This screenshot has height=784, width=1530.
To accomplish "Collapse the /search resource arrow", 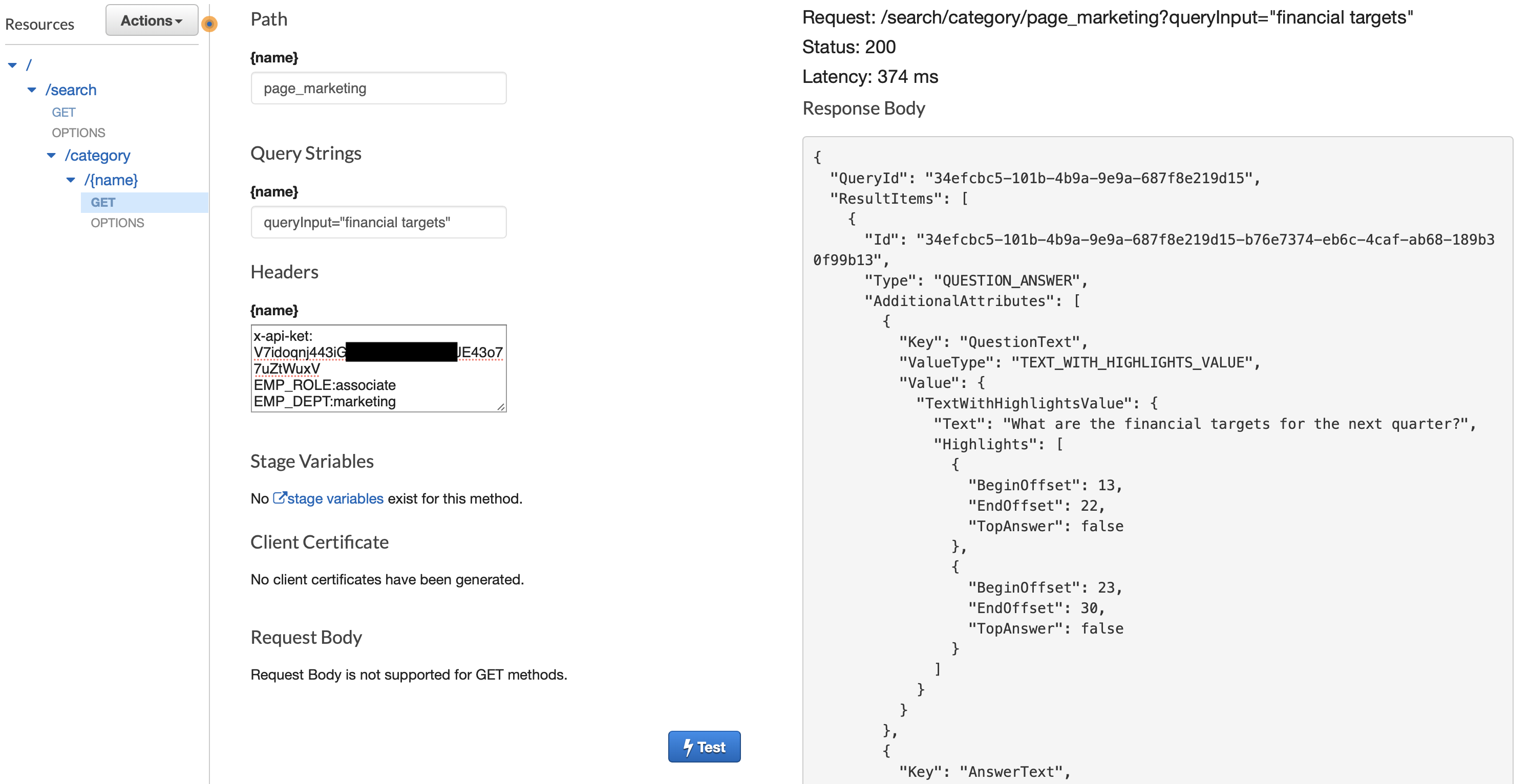I will tap(32, 90).
